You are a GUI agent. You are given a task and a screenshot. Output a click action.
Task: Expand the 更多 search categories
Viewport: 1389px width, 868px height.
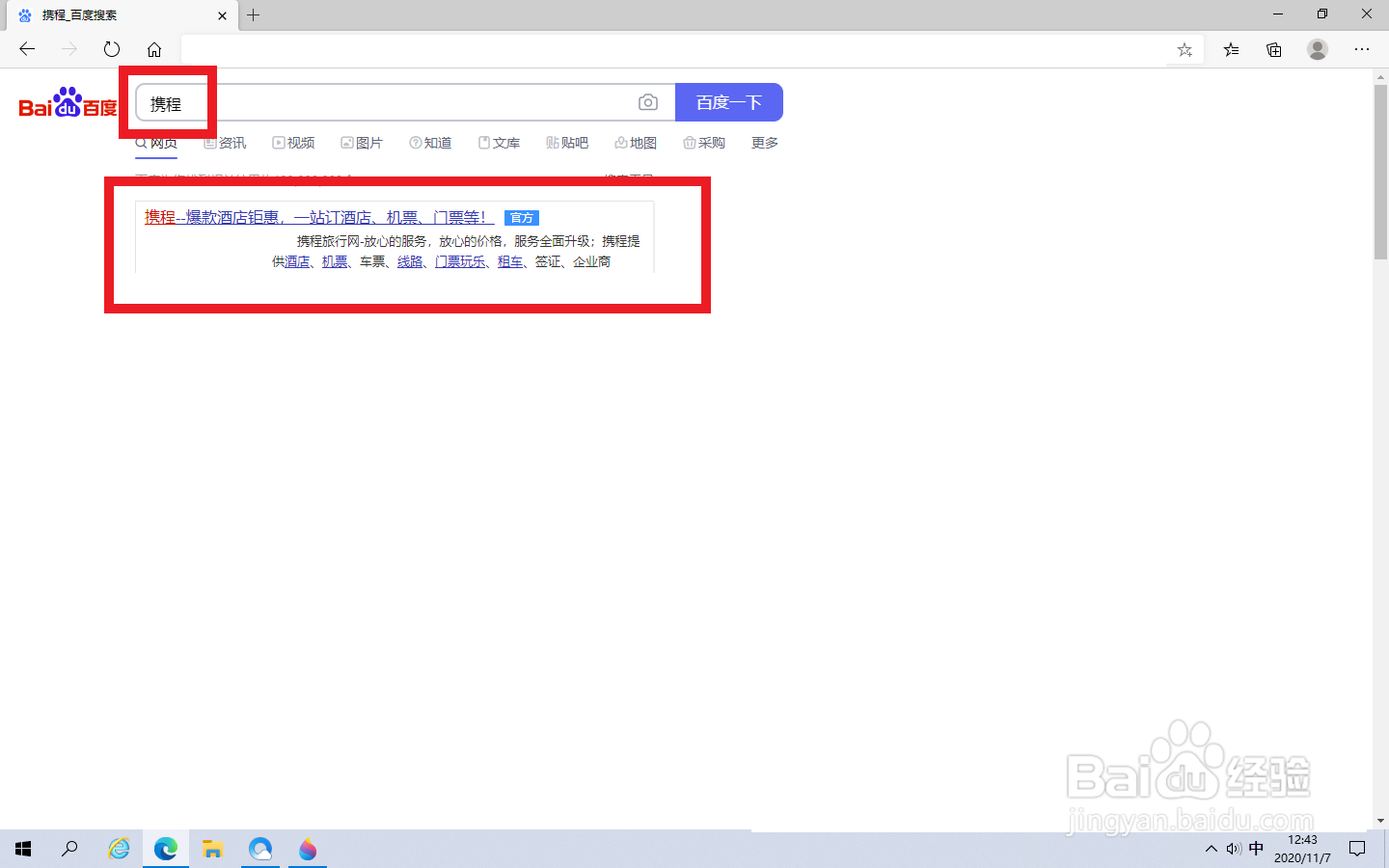[765, 143]
